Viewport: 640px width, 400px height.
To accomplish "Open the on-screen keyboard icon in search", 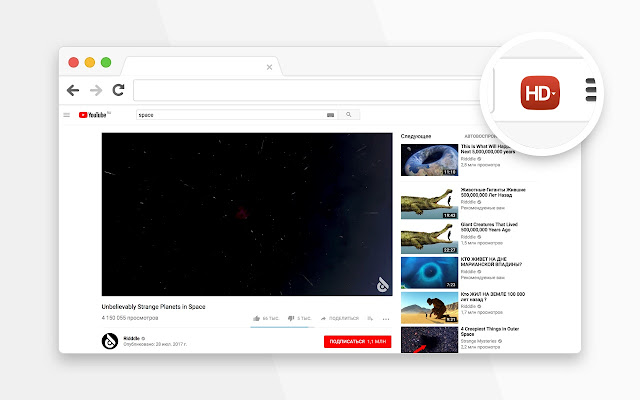I will pyautogui.click(x=331, y=115).
